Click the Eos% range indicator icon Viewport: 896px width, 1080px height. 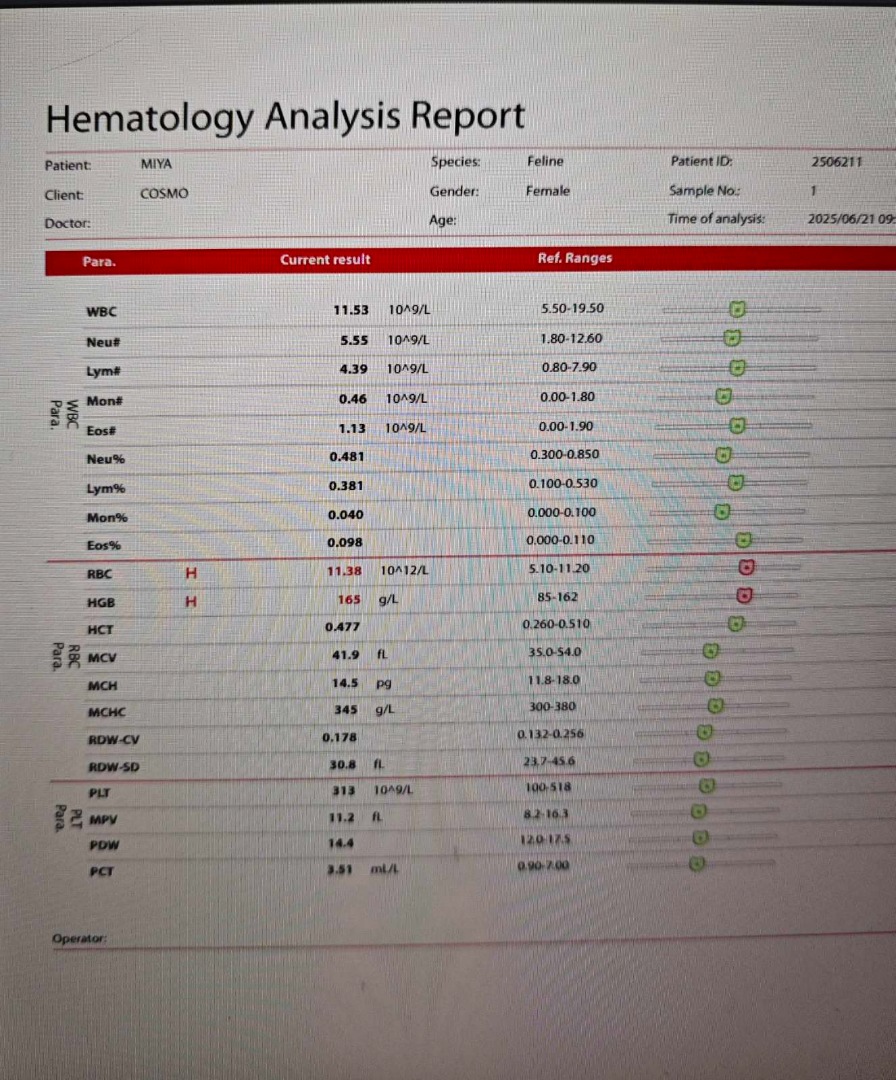(743, 539)
